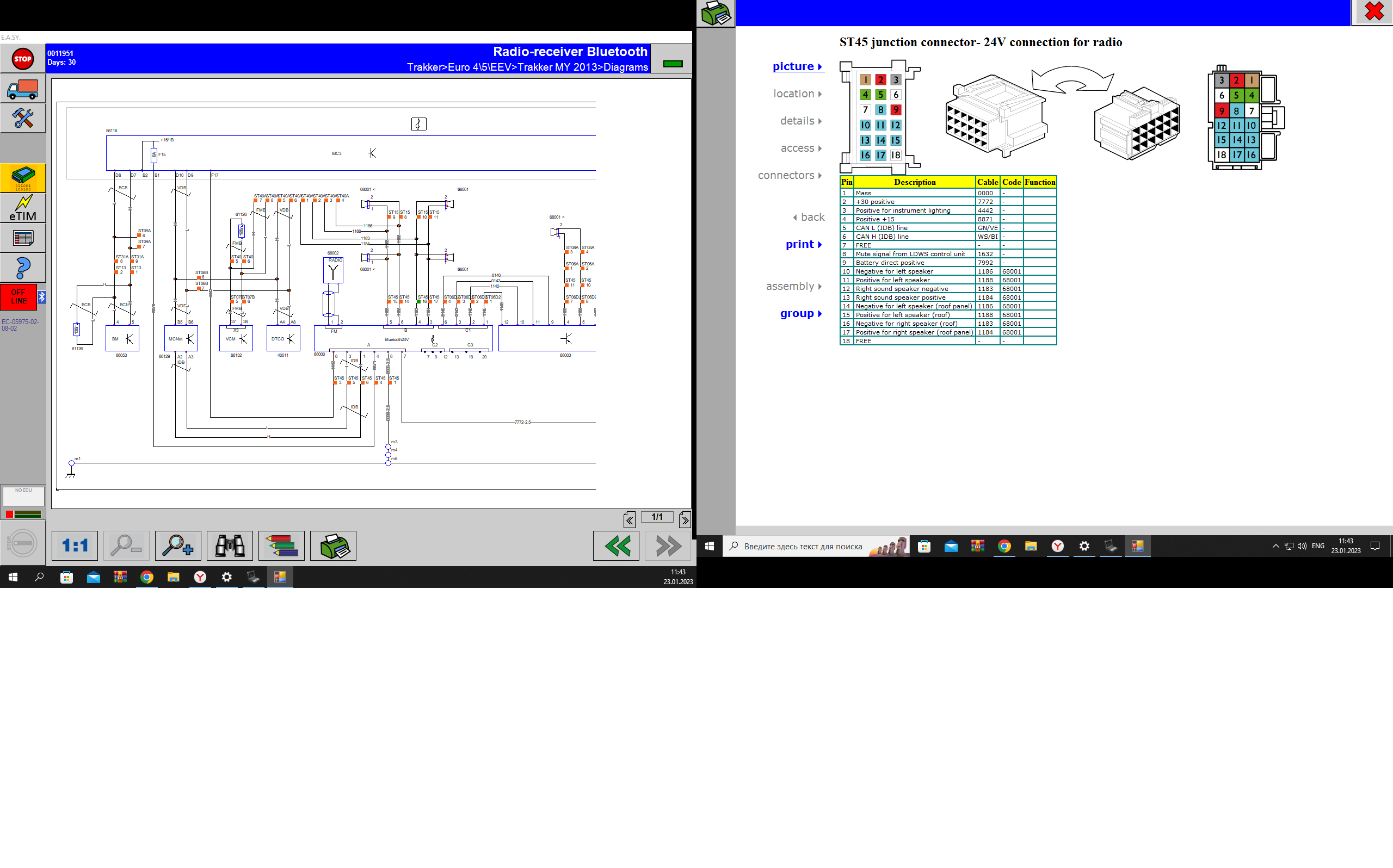Open the wrench and hammer tools icon
The height and width of the screenshot is (868, 1393).
pyautogui.click(x=23, y=118)
